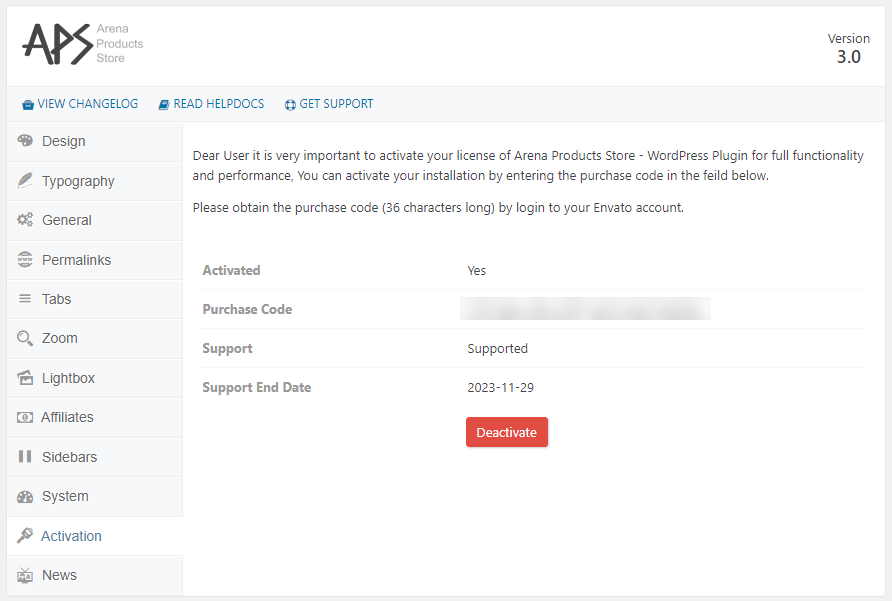
Task: Click the Version 3.0 label
Action: tap(848, 48)
